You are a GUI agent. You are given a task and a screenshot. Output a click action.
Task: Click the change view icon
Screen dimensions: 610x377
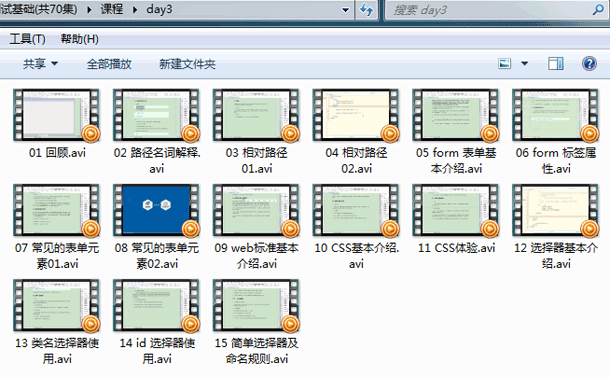pyautogui.click(x=505, y=63)
